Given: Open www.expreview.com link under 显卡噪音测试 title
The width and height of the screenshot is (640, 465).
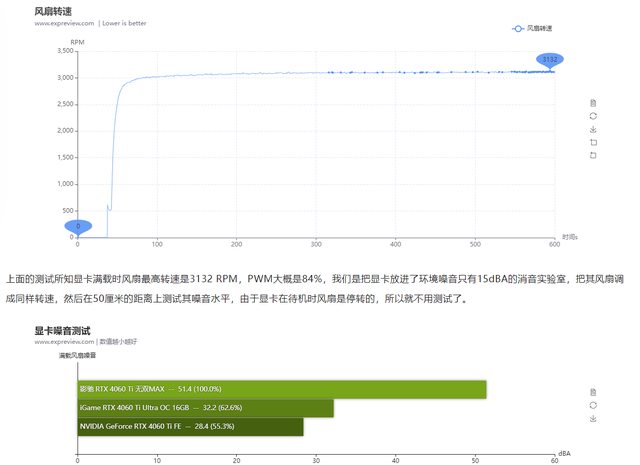Looking at the screenshot, I should pyautogui.click(x=65, y=341).
